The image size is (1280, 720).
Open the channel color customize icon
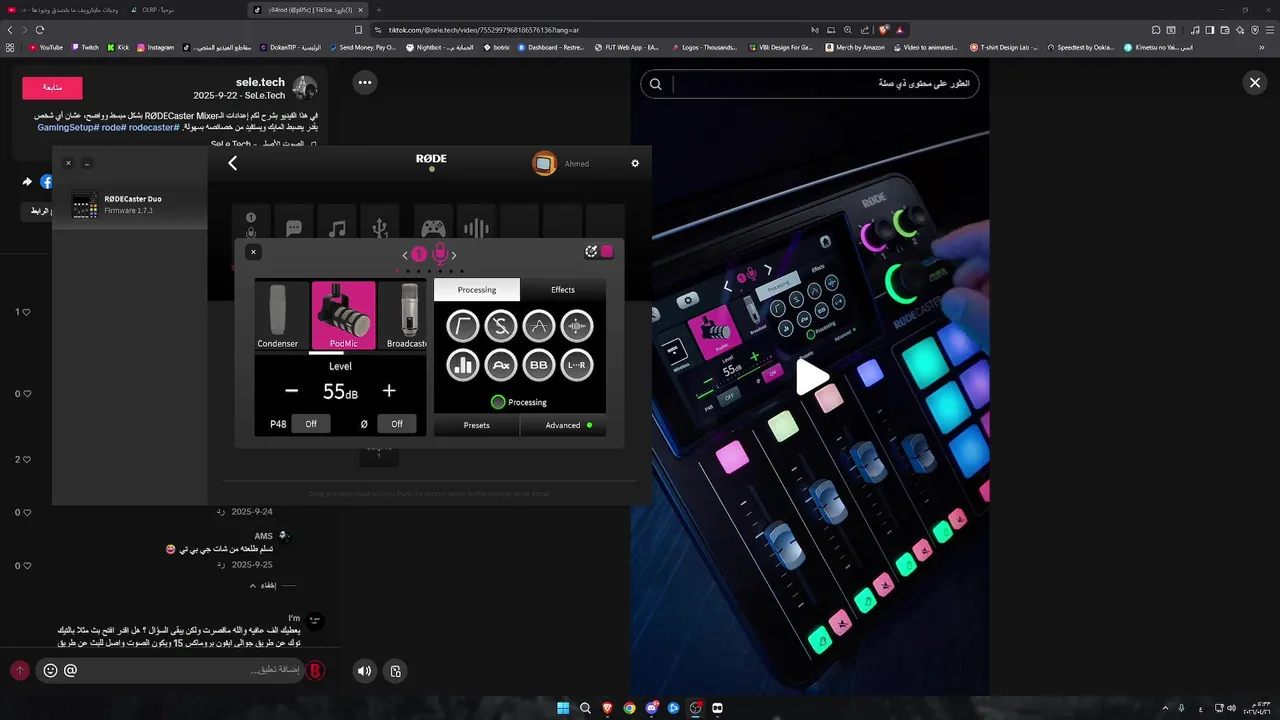coord(591,252)
